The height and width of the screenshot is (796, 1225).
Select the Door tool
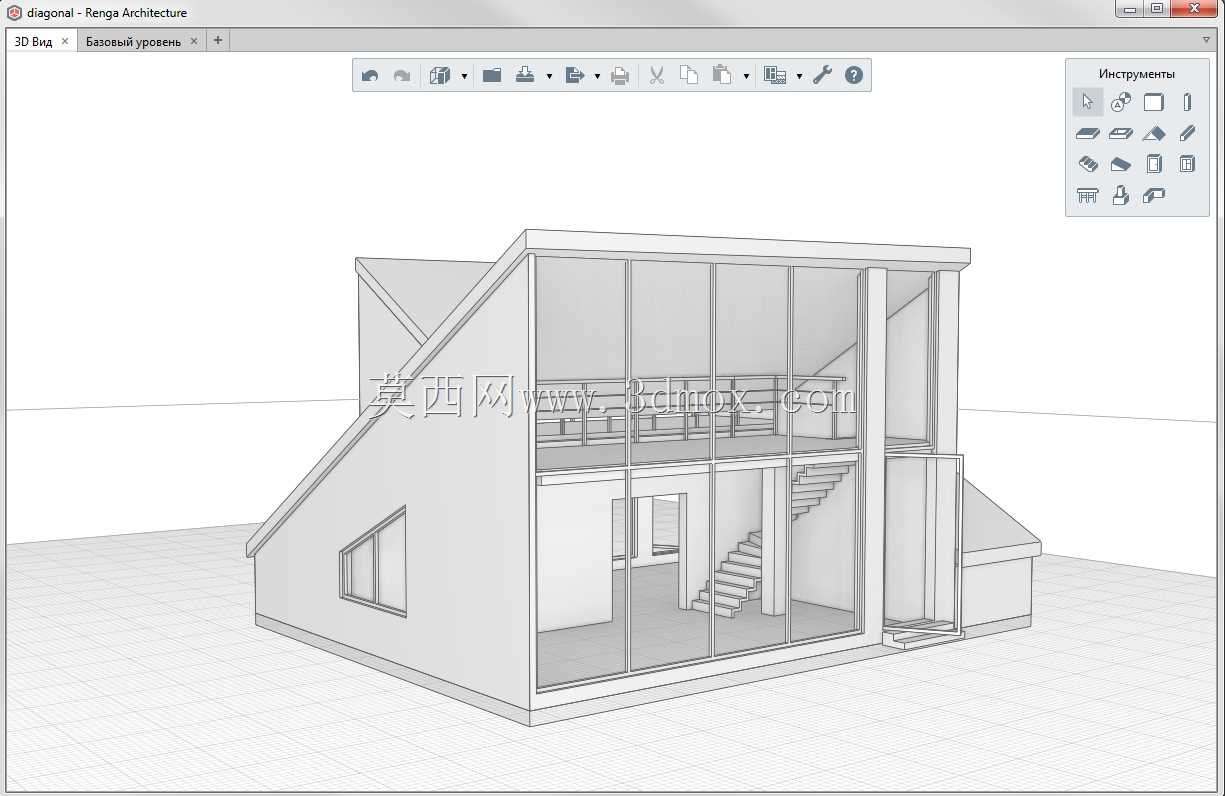click(1154, 164)
